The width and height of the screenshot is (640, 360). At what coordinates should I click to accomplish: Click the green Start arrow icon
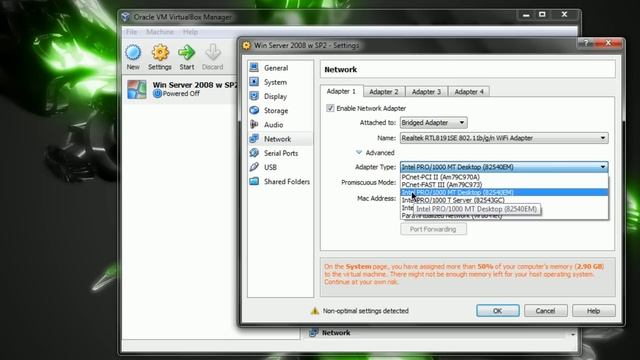[187, 53]
